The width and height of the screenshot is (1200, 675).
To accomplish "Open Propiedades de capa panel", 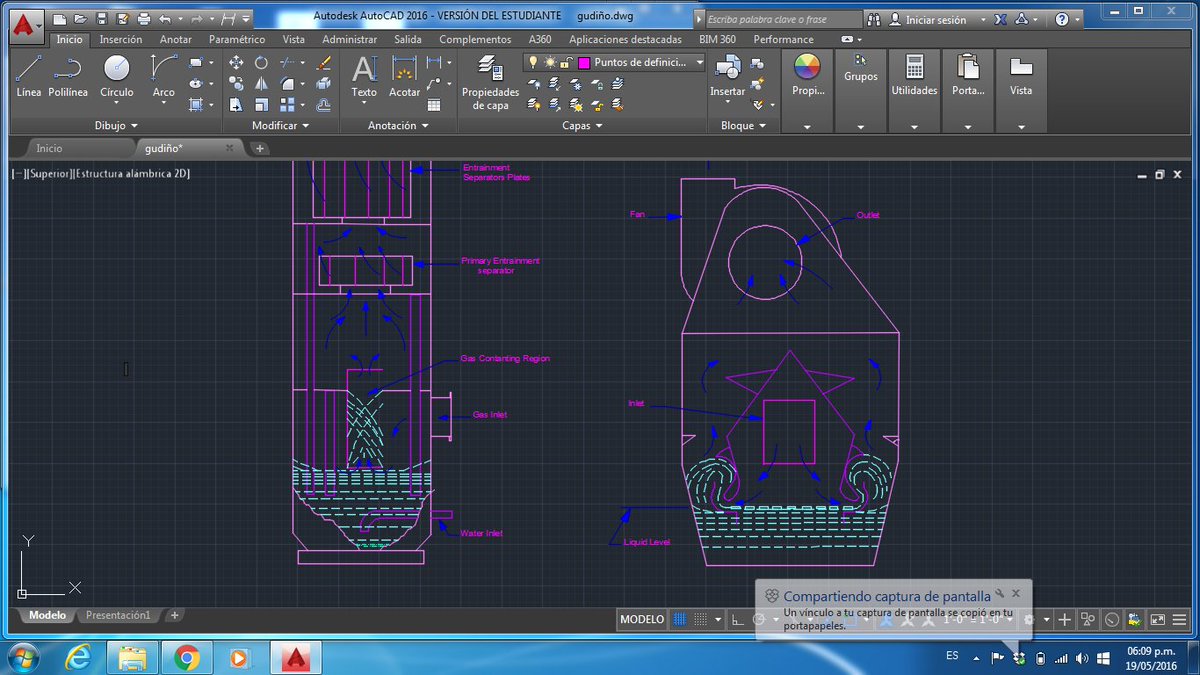I will coord(490,82).
